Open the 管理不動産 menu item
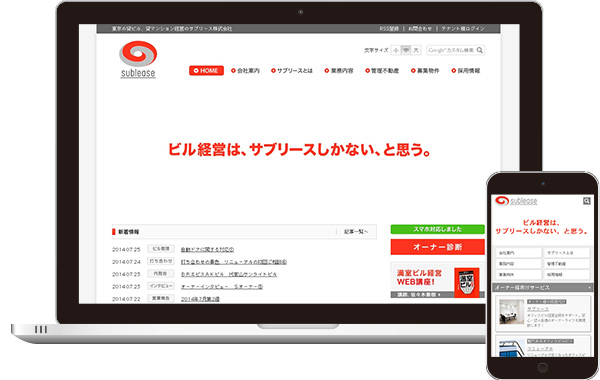The image size is (600, 380). pos(382,70)
